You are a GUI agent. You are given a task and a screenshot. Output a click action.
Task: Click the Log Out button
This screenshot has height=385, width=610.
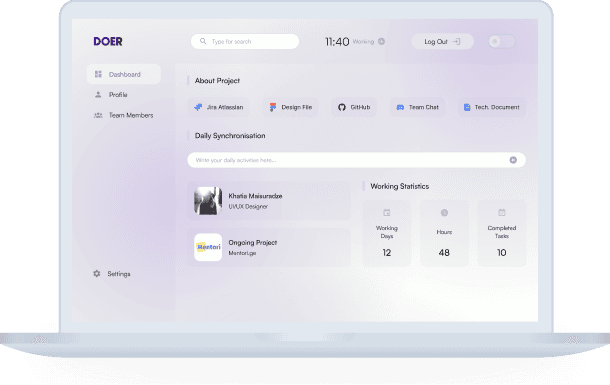click(442, 42)
